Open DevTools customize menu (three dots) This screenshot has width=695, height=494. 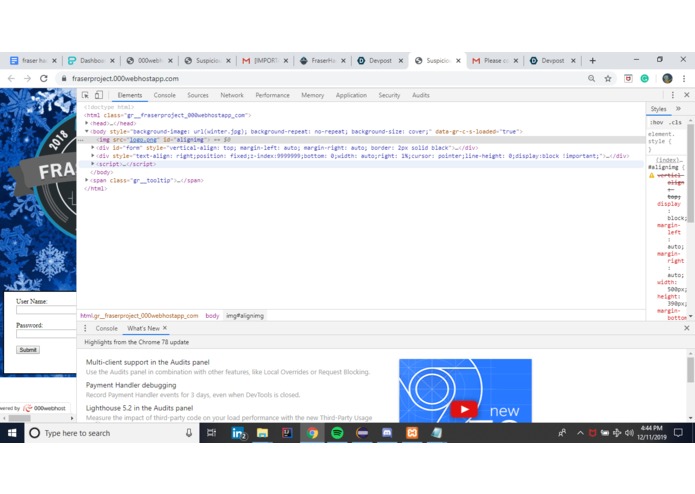(x=673, y=95)
